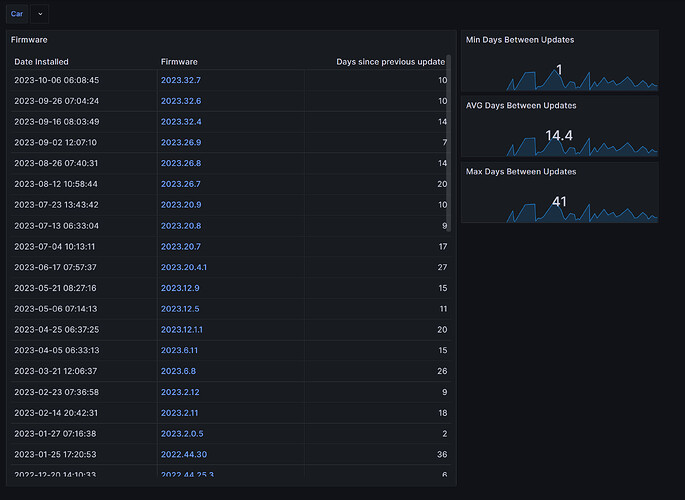Image resolution: width=685 pixels, height=500 pixels.
Task: Click days value 7 in 2023.26.9 row
Action: point(445,142)
